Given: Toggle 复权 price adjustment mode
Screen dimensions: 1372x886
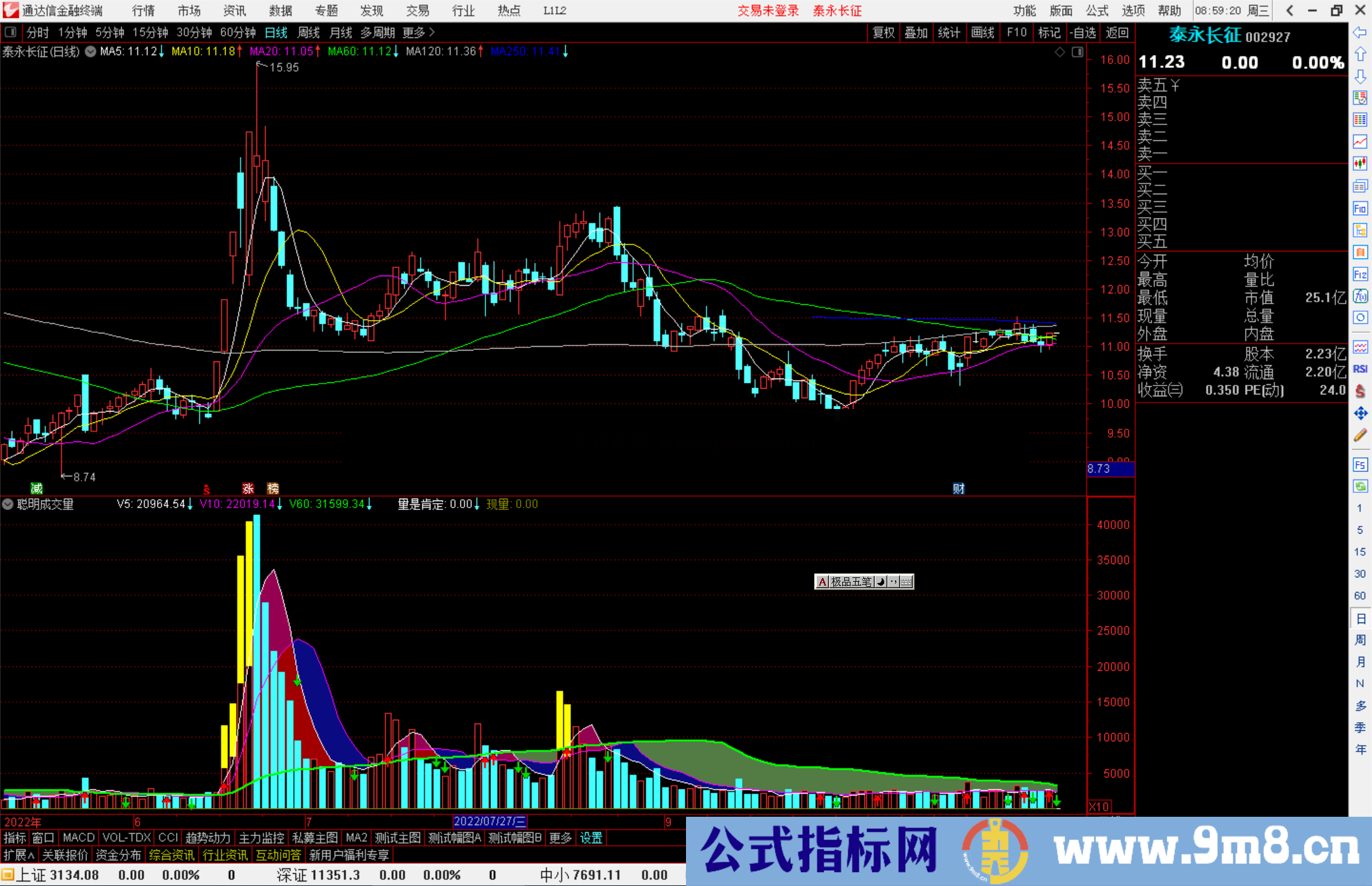Looking at the screenshot, I should tap(884, 32).
